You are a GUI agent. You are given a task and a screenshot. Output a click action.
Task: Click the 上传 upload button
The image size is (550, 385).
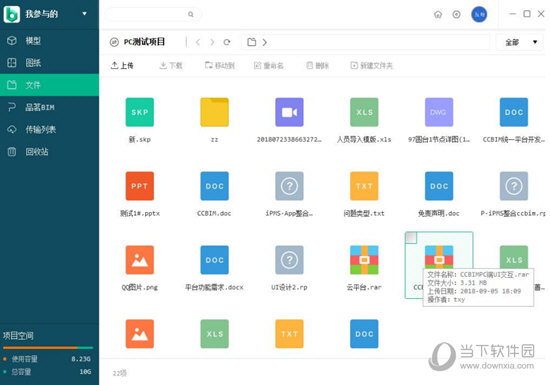[122, 66]
